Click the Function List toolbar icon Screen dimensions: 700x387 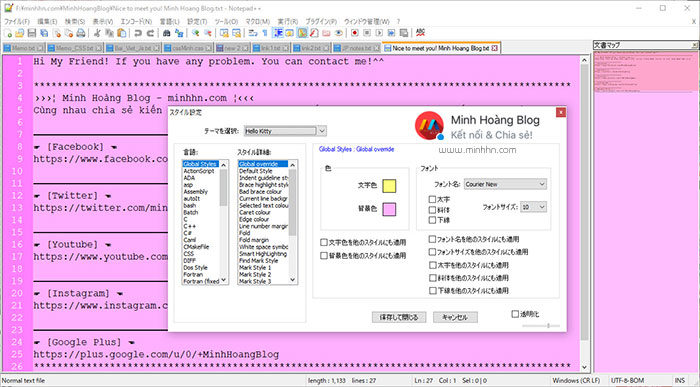tap(314, 33)
